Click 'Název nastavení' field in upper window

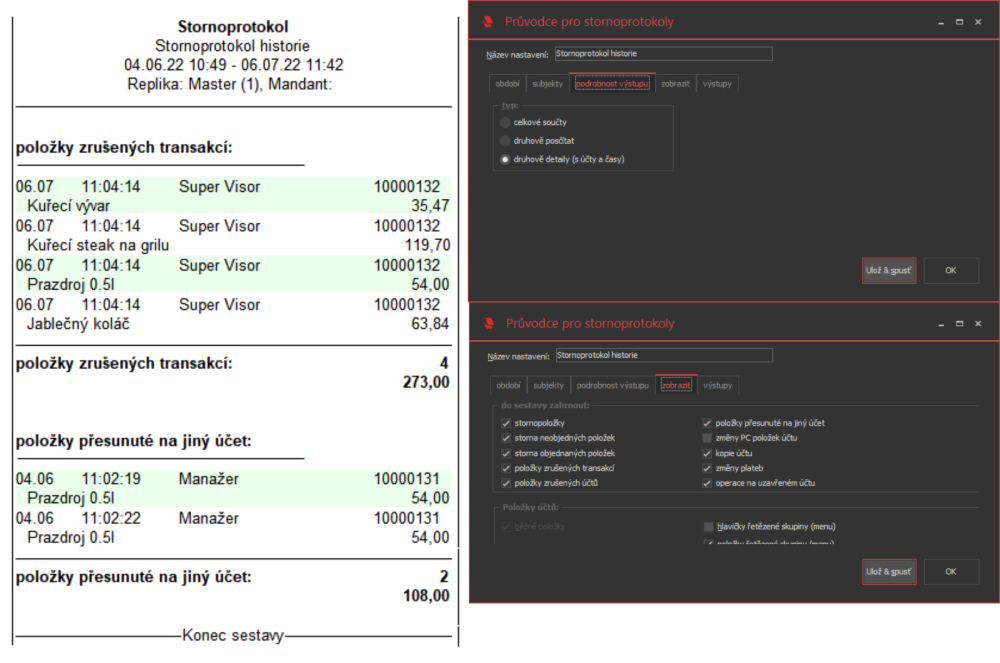(x=663, y=54)
